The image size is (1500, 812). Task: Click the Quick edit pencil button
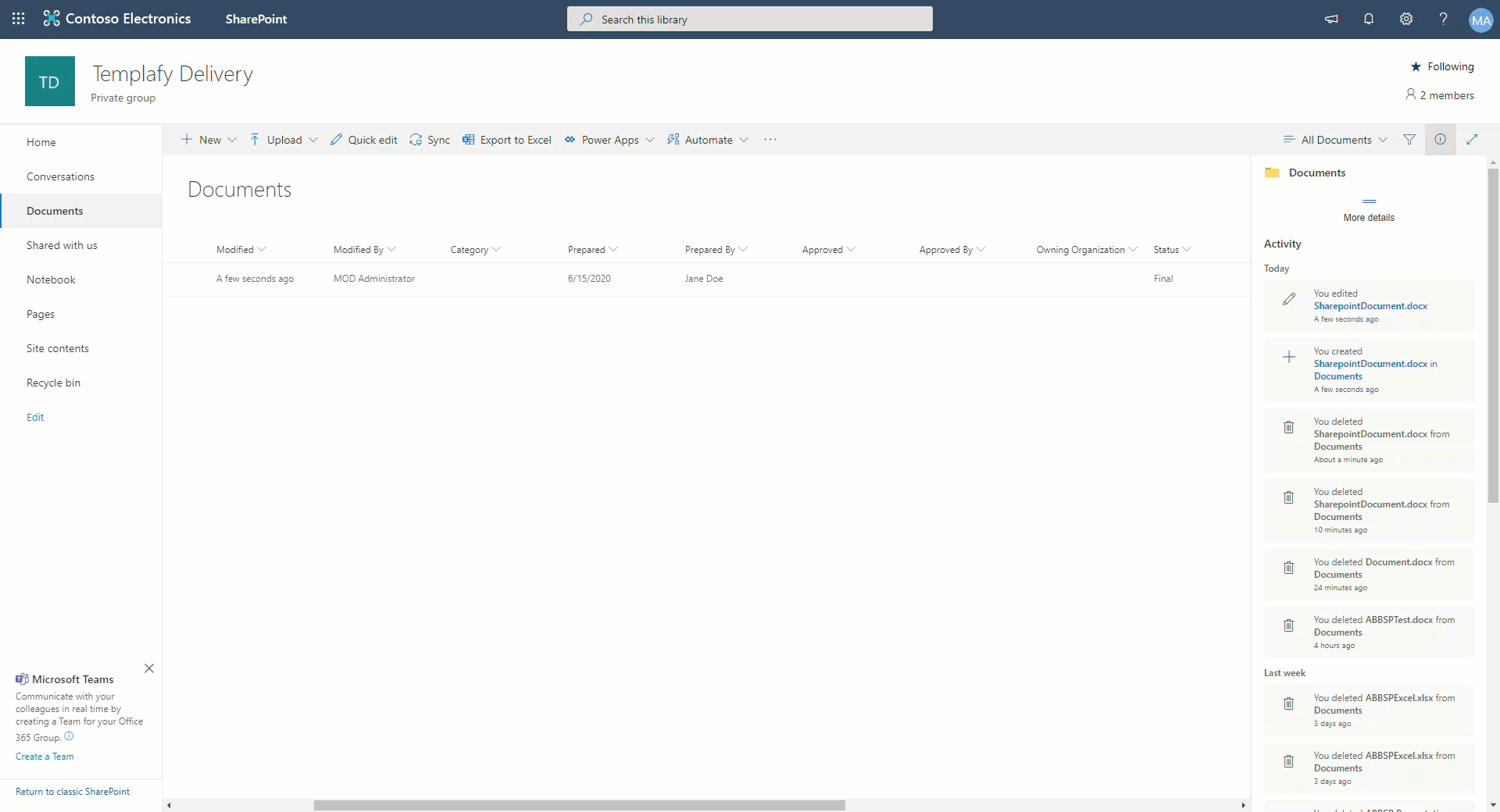coord(363,140)
